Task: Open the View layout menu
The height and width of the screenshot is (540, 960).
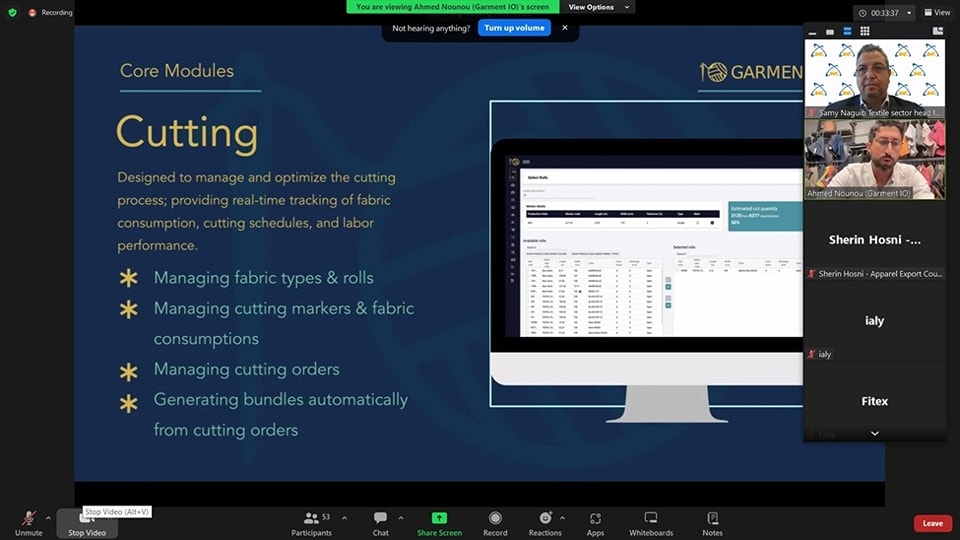Action: (937, 13)
